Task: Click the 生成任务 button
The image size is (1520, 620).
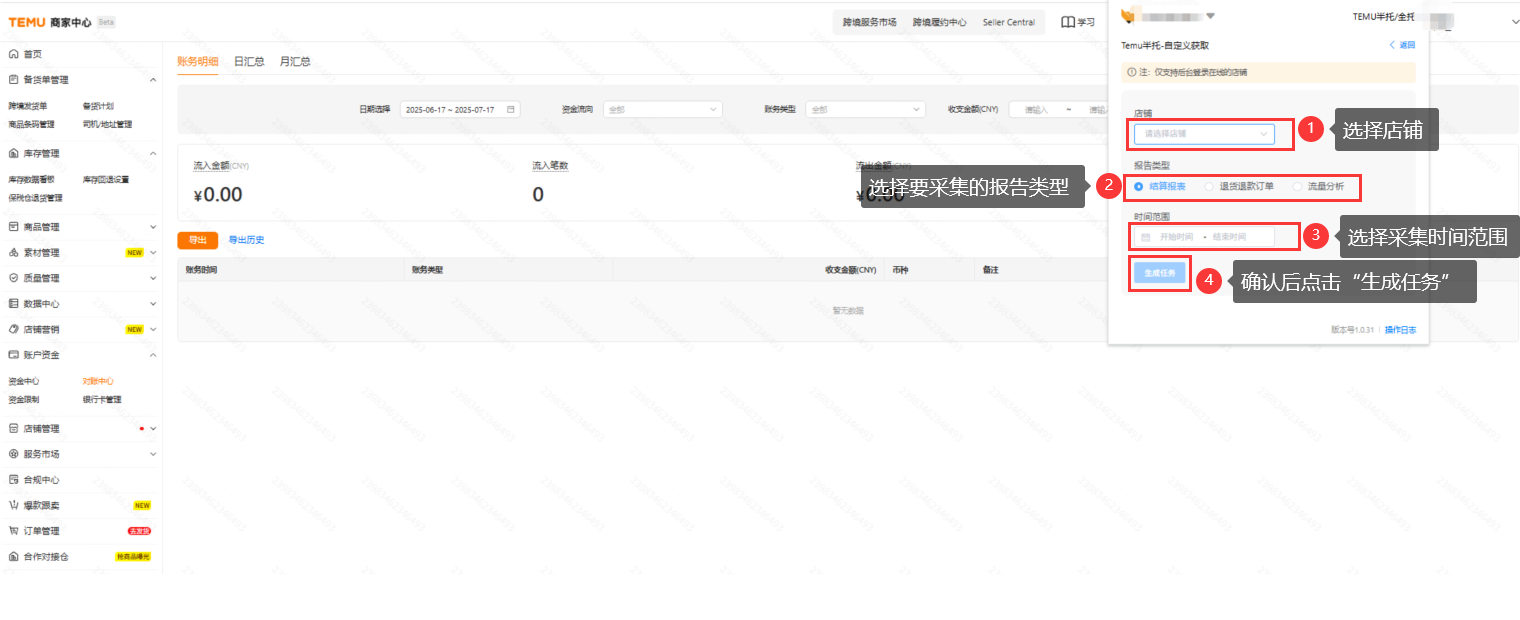Action: 1160,273
